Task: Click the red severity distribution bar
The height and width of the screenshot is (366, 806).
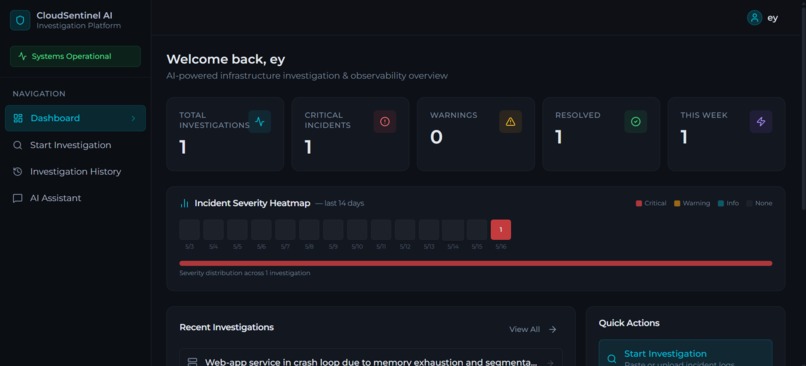Action: point(476,263)
